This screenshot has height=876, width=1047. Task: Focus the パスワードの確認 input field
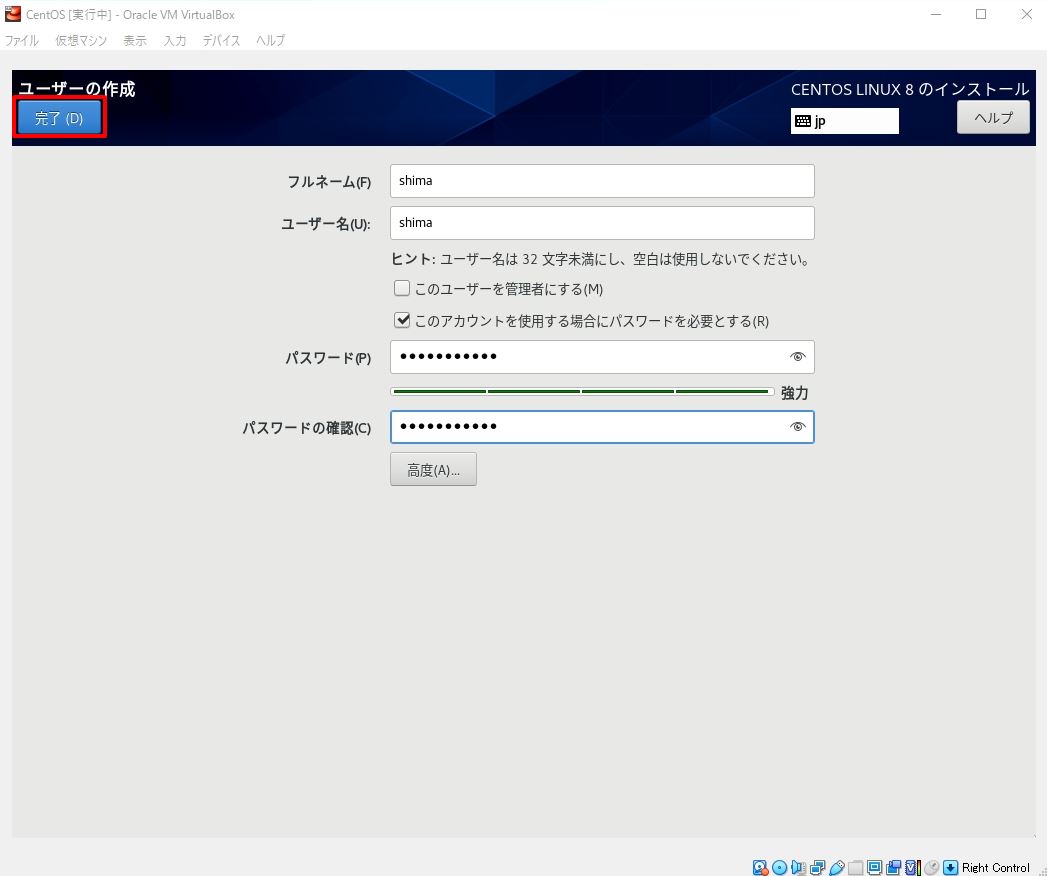602,427
